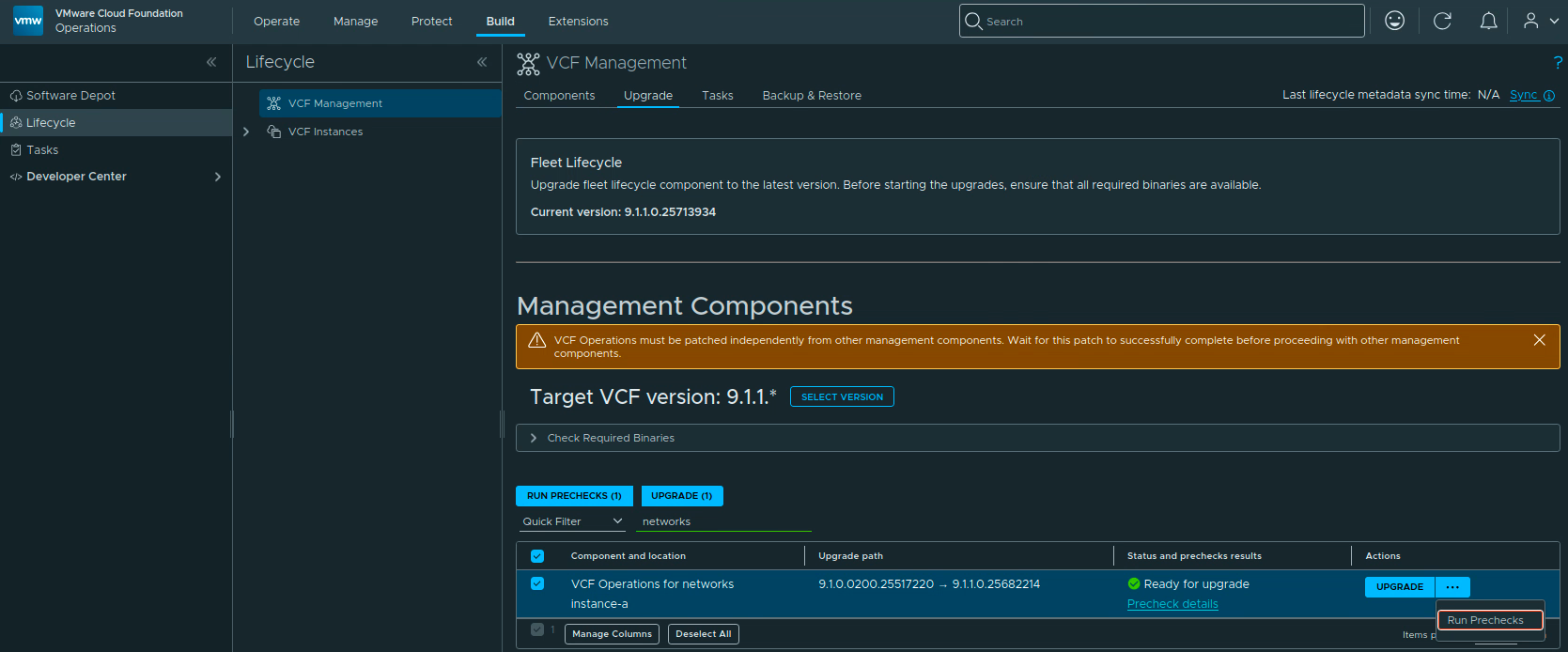Click the Sync link
The image size is (1568, 652).
[x=1524, y=95]
